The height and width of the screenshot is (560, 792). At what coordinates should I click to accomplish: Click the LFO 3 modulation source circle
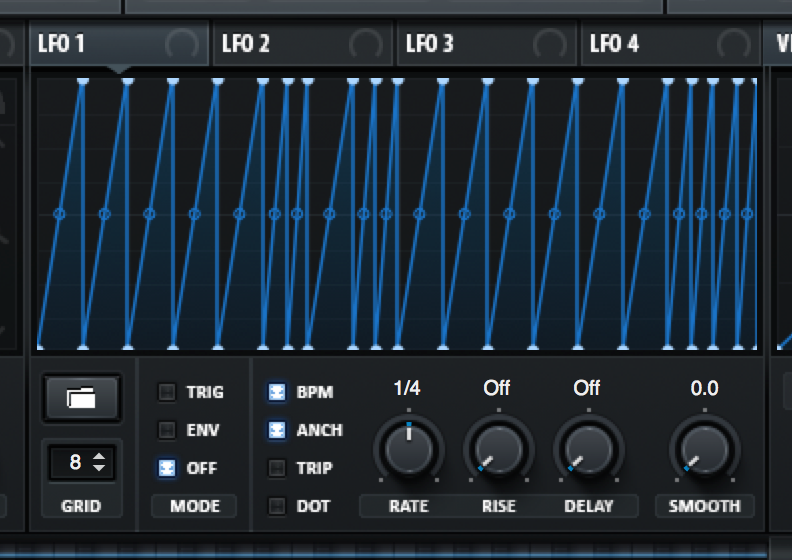click(550, 44)
